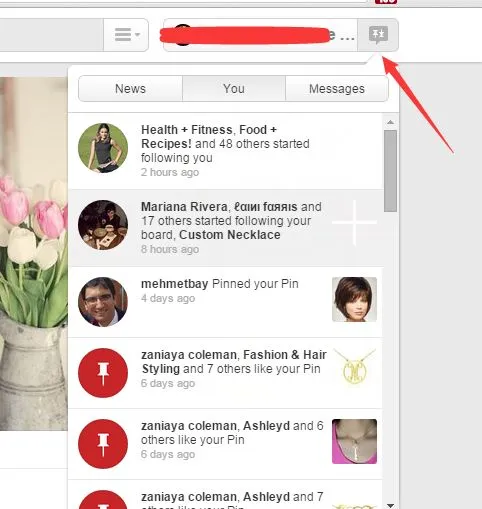Open the tulips pin image
Image resolution: width=482 pixels, height=509 pixels.
click(x=34, y=254)
